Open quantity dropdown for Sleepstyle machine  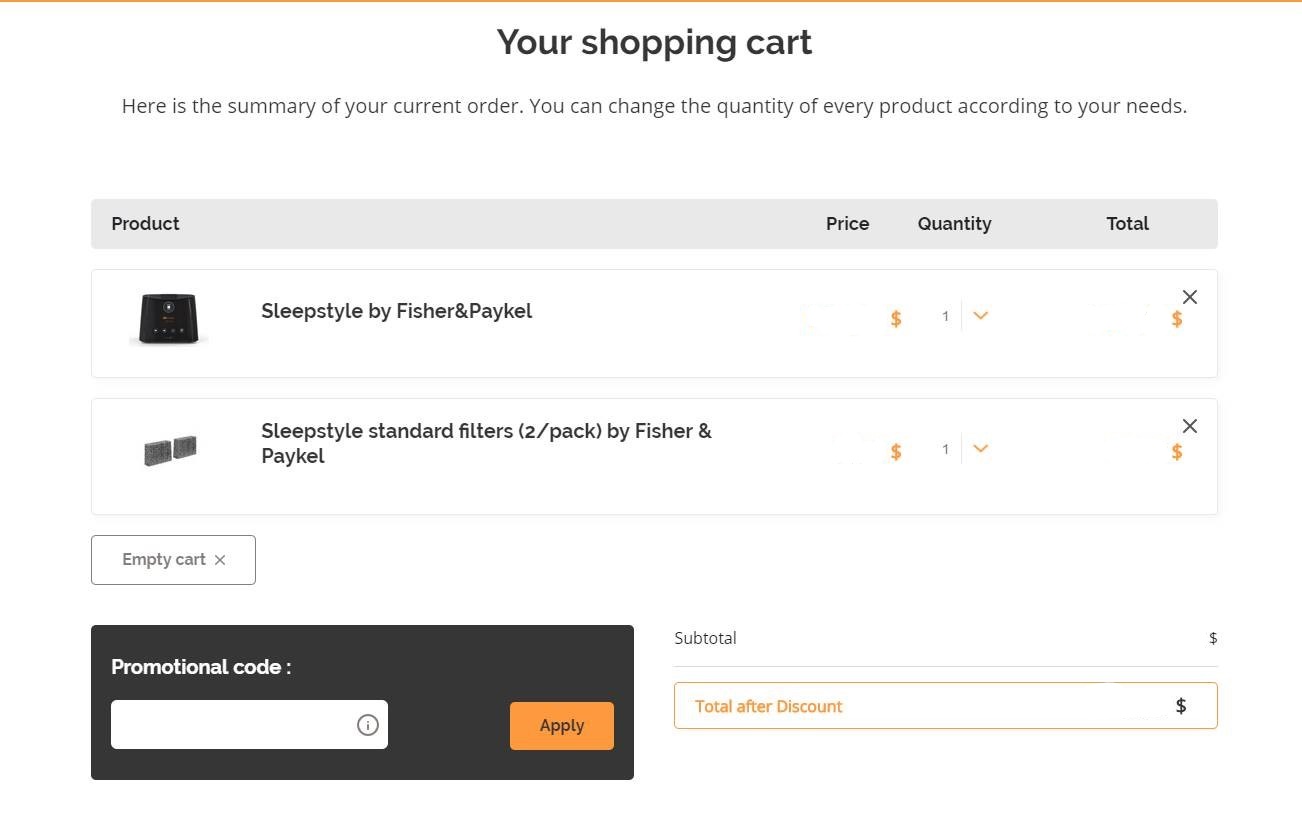(x=980, y=316)
